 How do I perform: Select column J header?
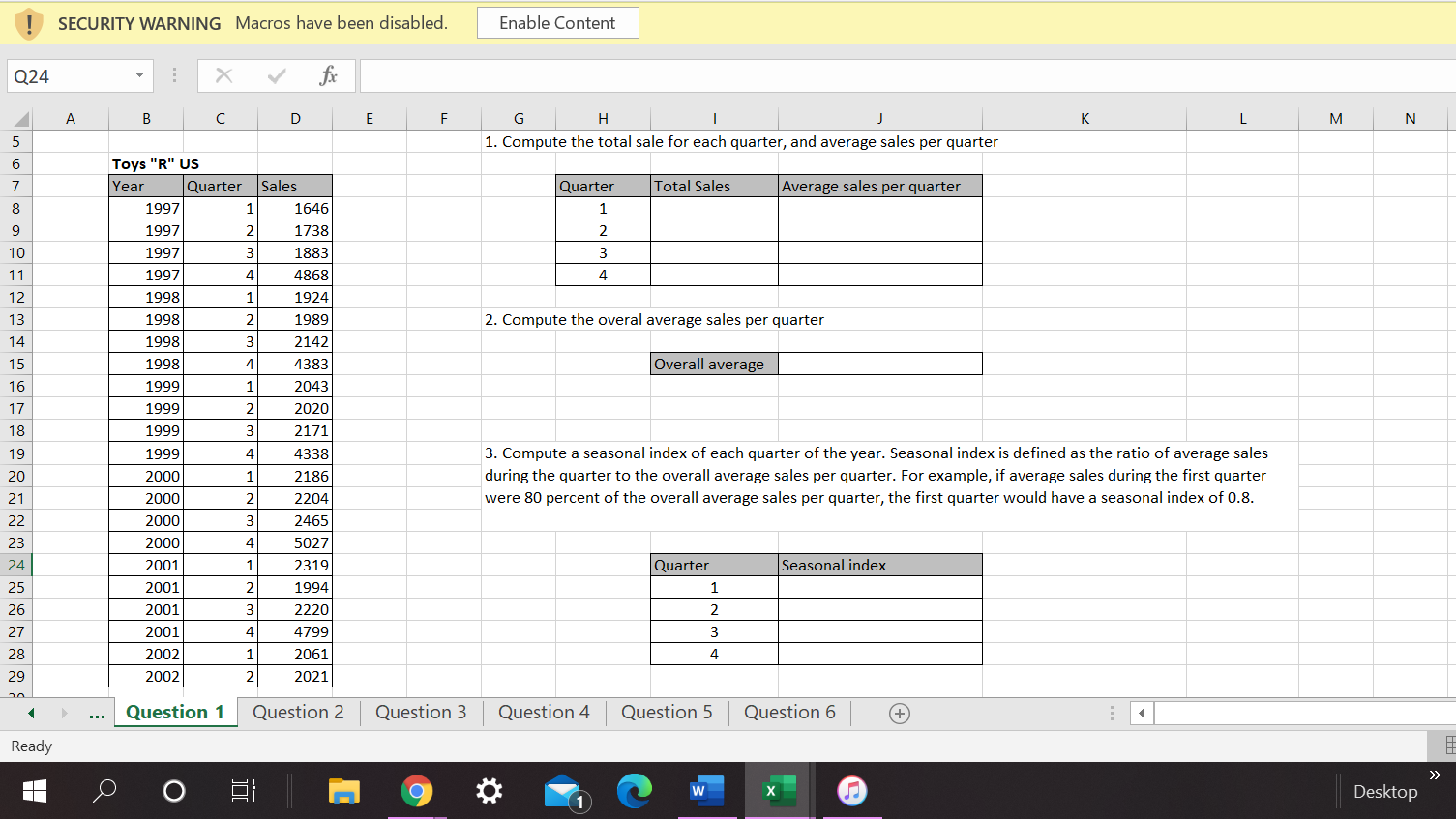(880, 119)
